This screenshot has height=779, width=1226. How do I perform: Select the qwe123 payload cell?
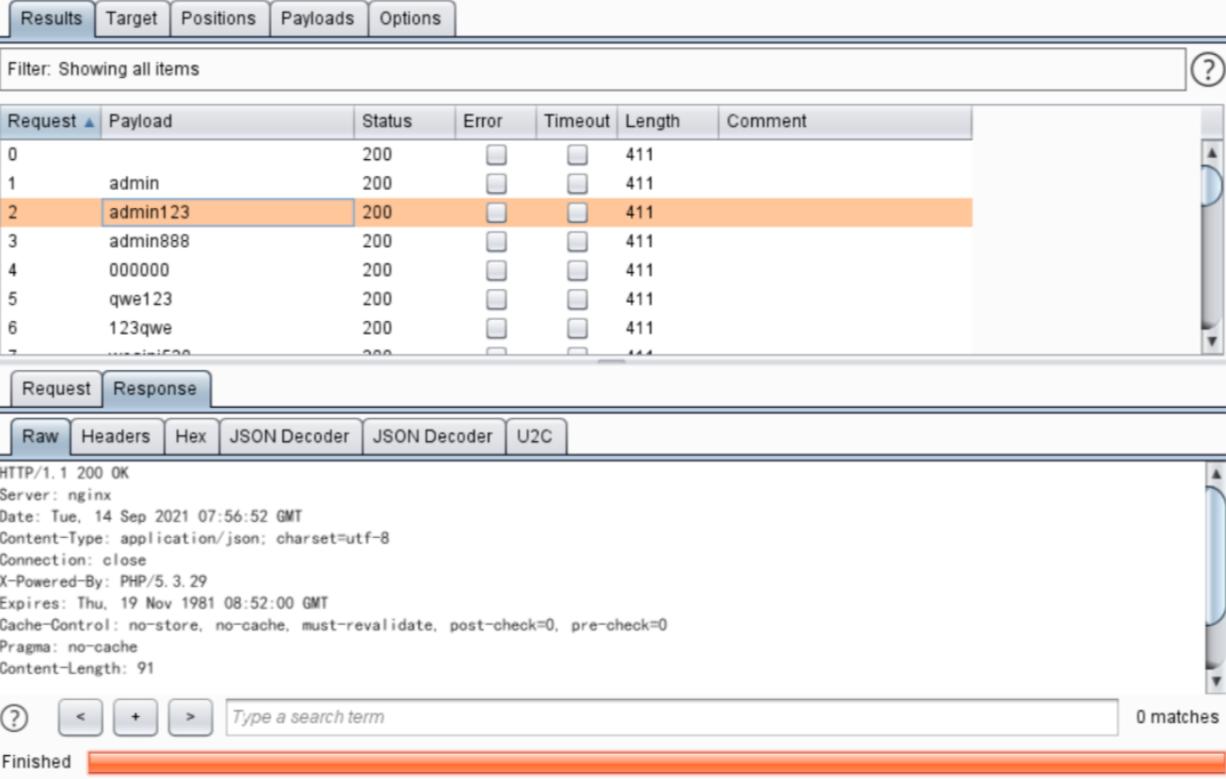[228, 299]
